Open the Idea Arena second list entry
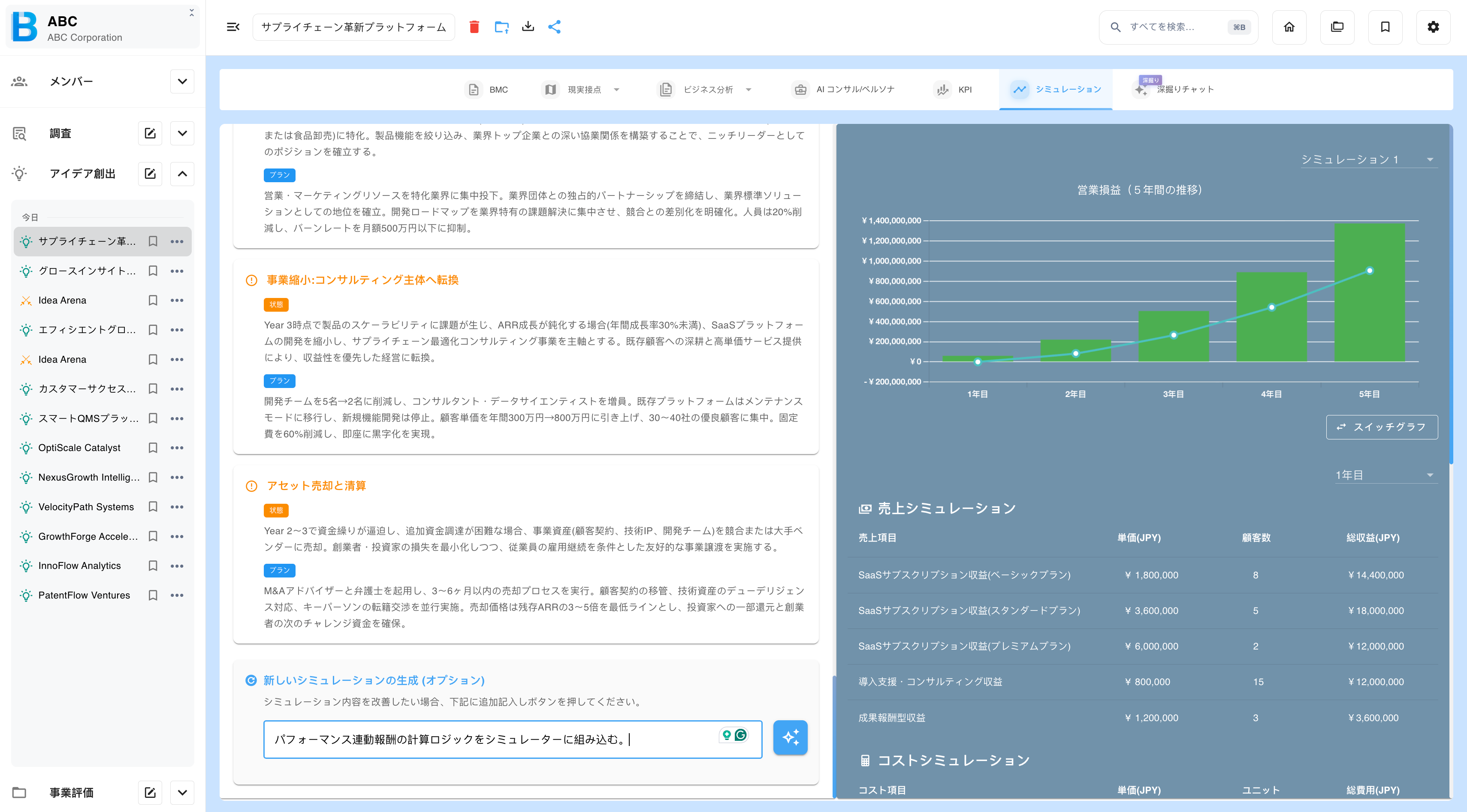The height and width of the screenshot is (812, 1467). (62, 359)
